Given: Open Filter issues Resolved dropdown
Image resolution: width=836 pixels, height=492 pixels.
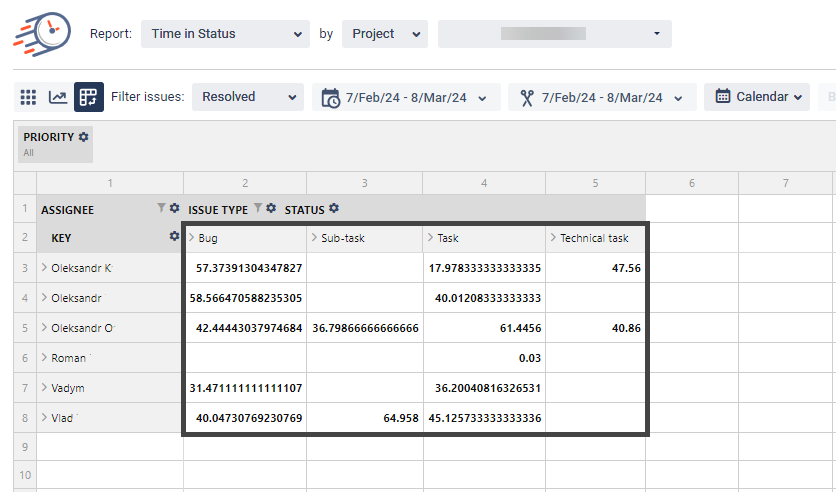Looking at the screenshot, I should pos(247,97).
